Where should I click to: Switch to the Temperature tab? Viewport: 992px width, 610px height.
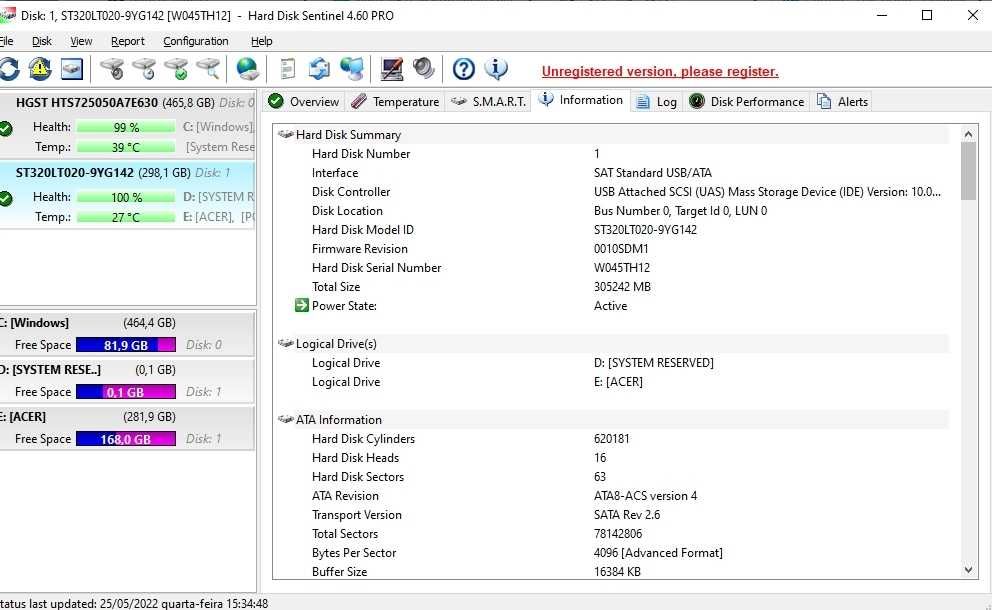pyautogui.click(x=395, y=101)
